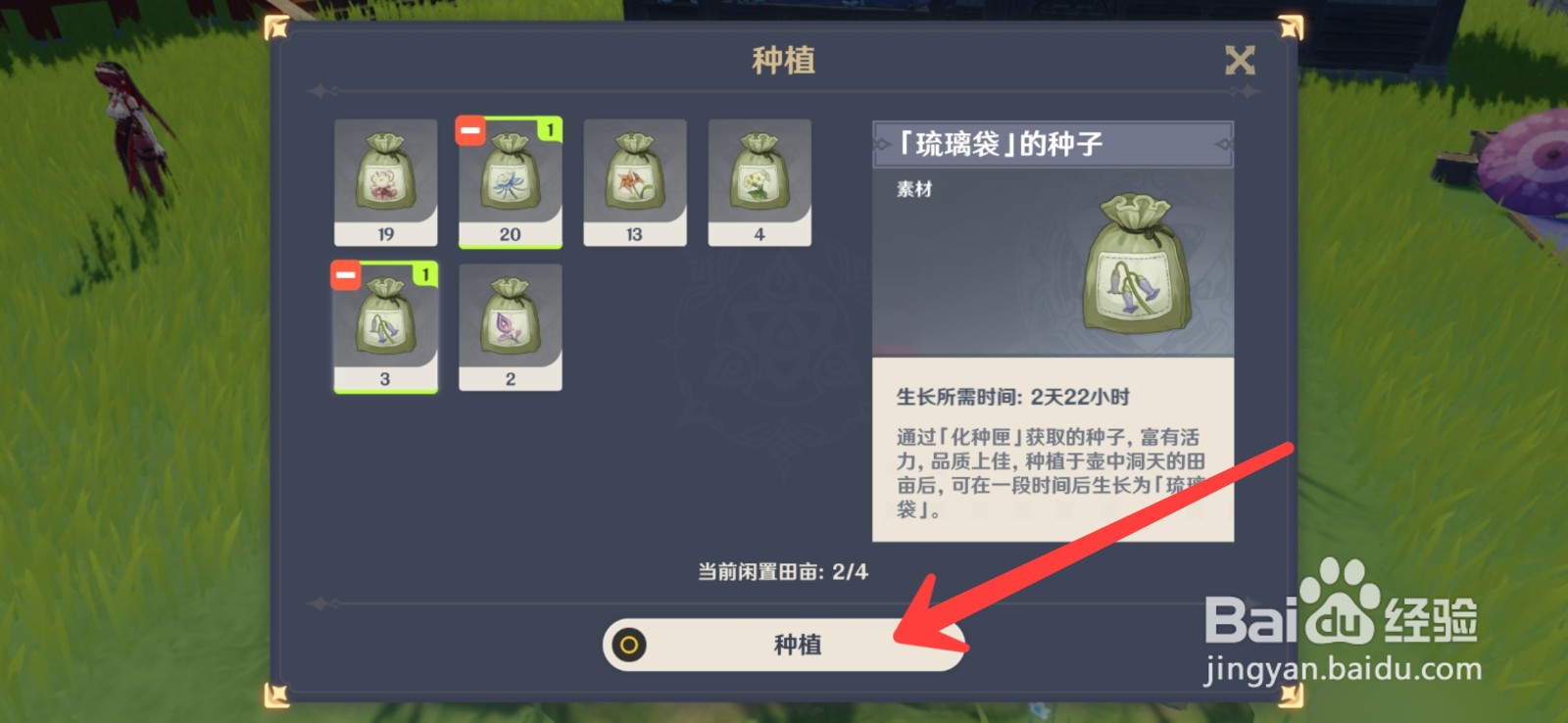Image resolution: width=1568 pixels, height=723 pixels.
Task: Click the large seed bag preview image
Action: click(1137, 264)
